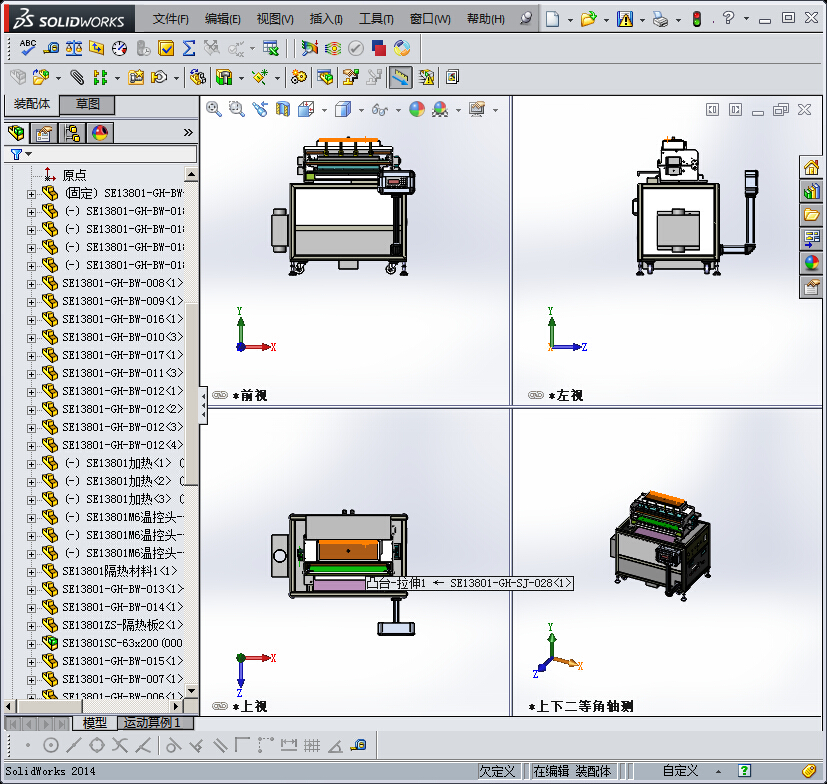Expand SE13801-GH-BW-013<1> tree node
This screenshot has height=784, width=827.
(x=31, y=590)
